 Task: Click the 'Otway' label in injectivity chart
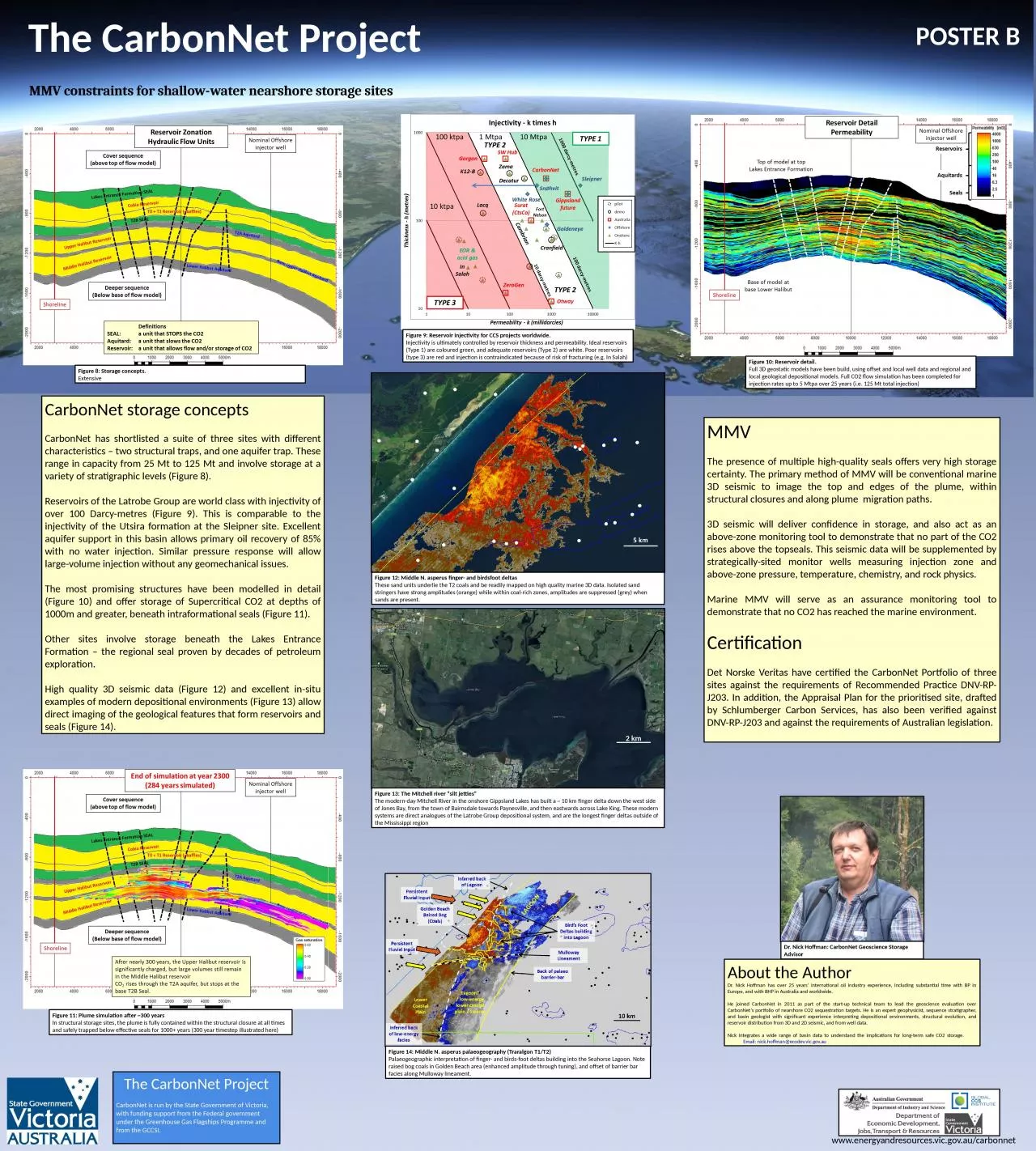565,301
